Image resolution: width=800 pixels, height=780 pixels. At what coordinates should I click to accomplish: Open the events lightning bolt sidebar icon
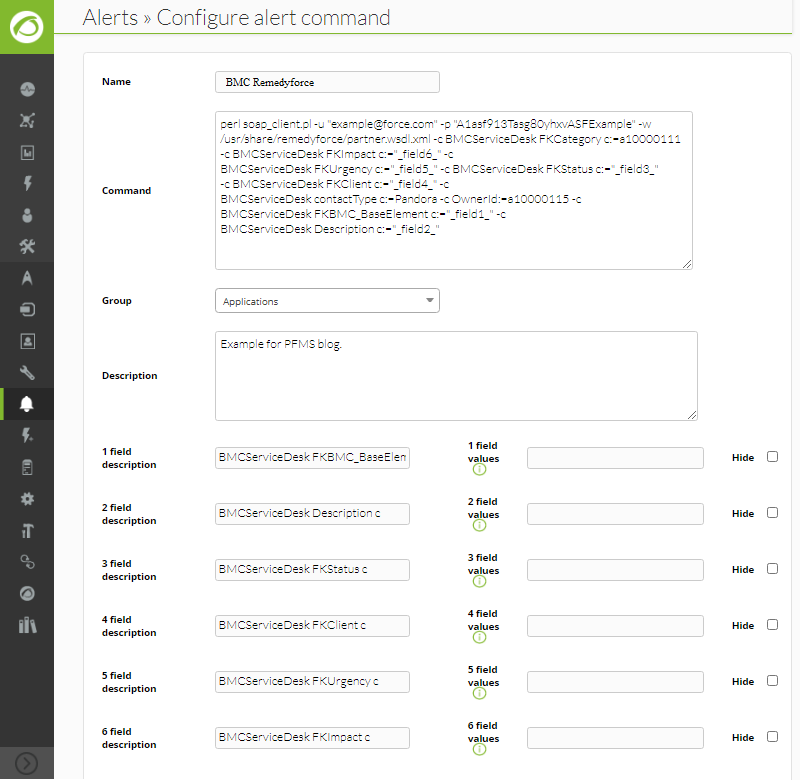point(28,184)
